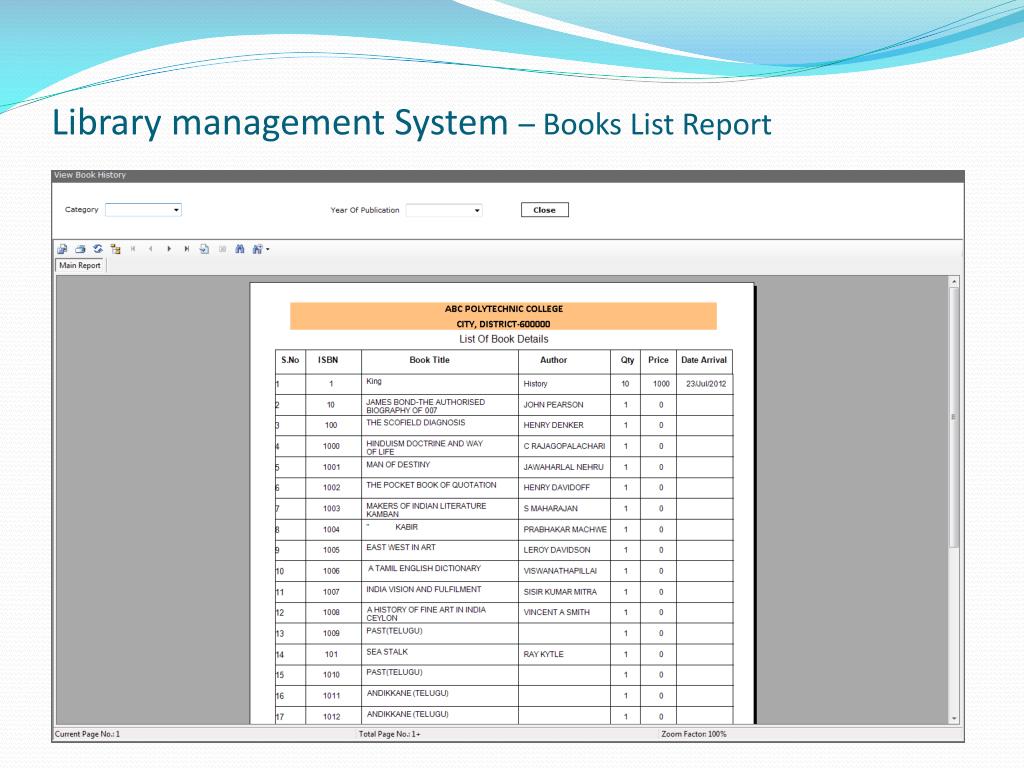This screenshot has height=768, width=1024.
Task: Click 'THE POCKET BOOK OF QUOTATION' title
Action: coord(431,485)
